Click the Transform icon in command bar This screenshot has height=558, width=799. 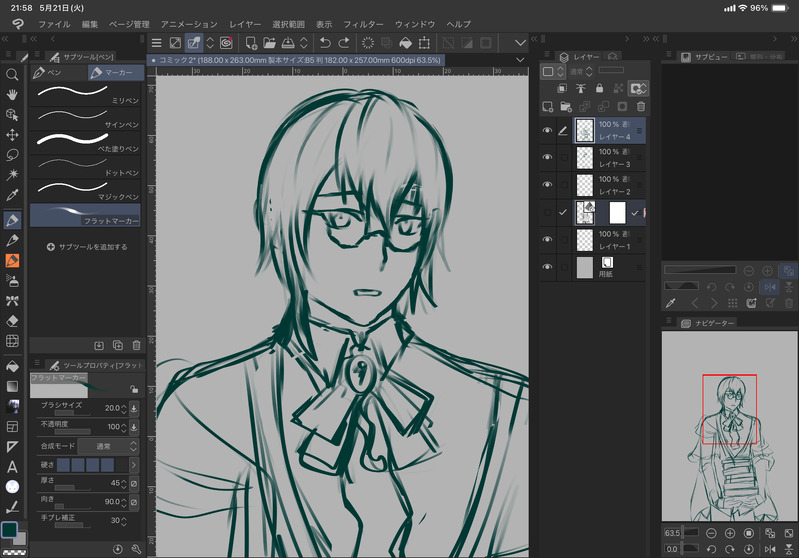[424, 43]
